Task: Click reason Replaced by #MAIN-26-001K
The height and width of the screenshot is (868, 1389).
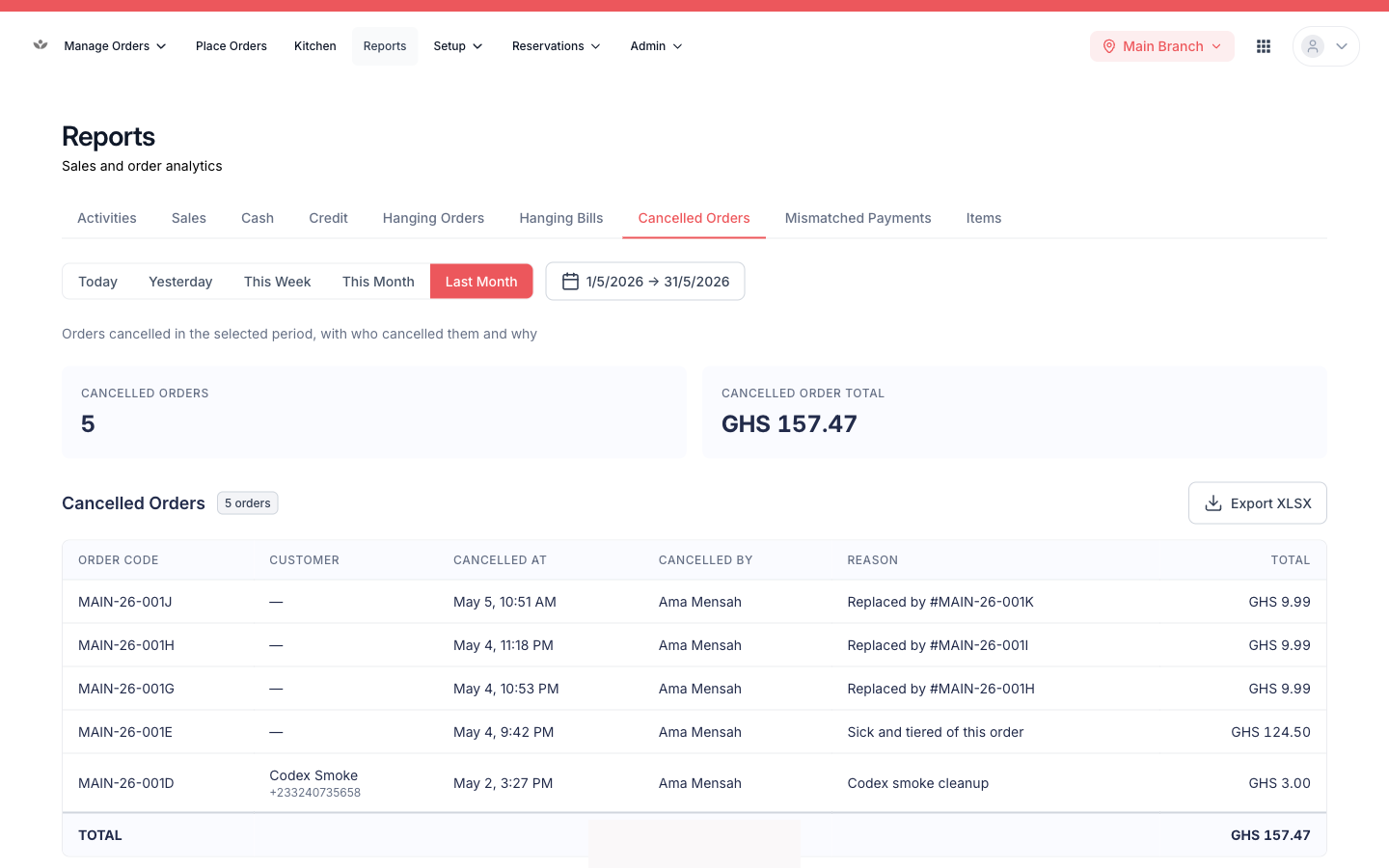Action: pyautogui.click(x=940, y=602)
